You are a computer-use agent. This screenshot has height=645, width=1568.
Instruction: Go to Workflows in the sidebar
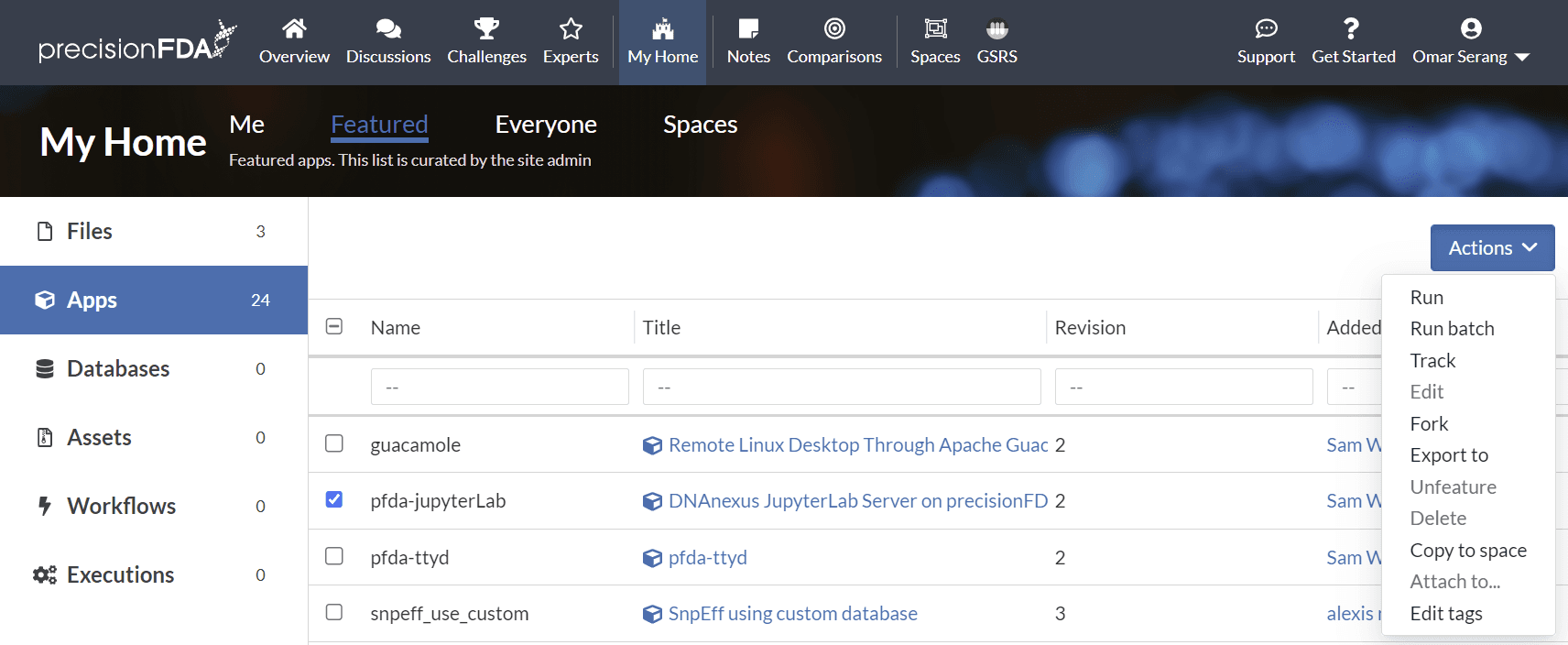pos(121,506)
